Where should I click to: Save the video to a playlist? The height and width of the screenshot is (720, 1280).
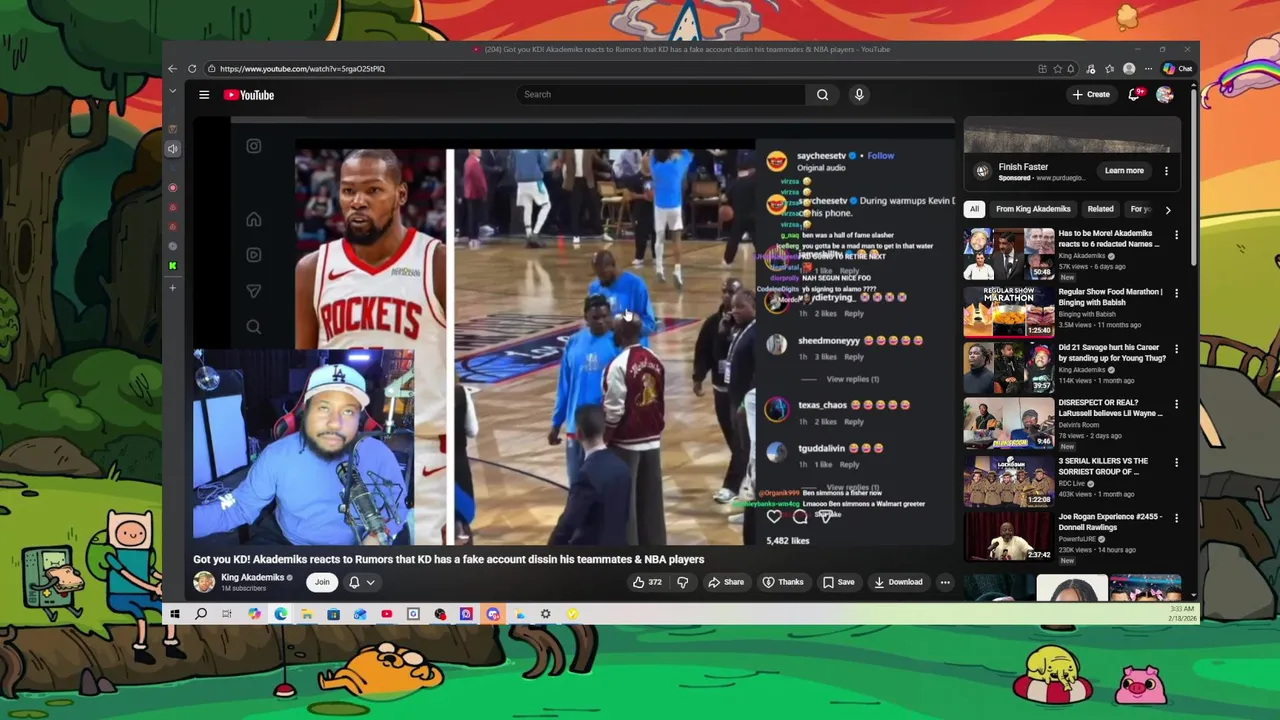(838, 582)
